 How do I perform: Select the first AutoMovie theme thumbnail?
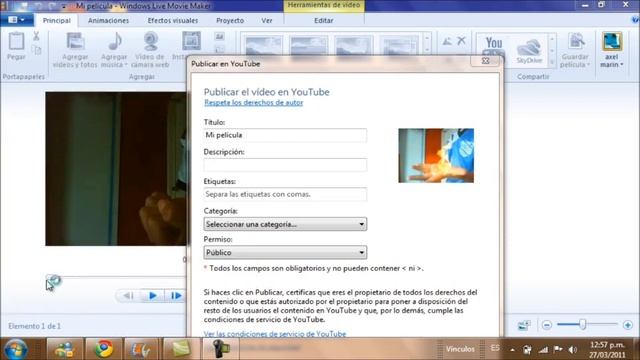[264, 44]
